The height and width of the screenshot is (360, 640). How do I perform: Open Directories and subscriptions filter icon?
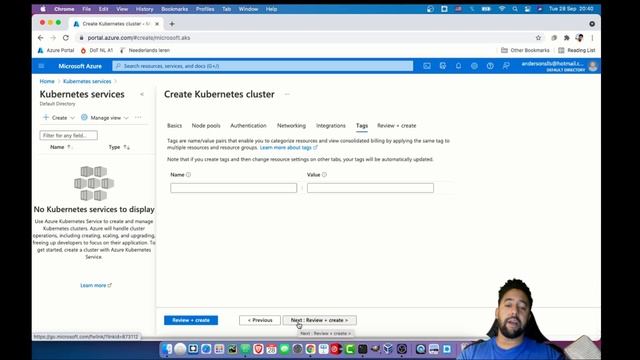pos(443,66)
